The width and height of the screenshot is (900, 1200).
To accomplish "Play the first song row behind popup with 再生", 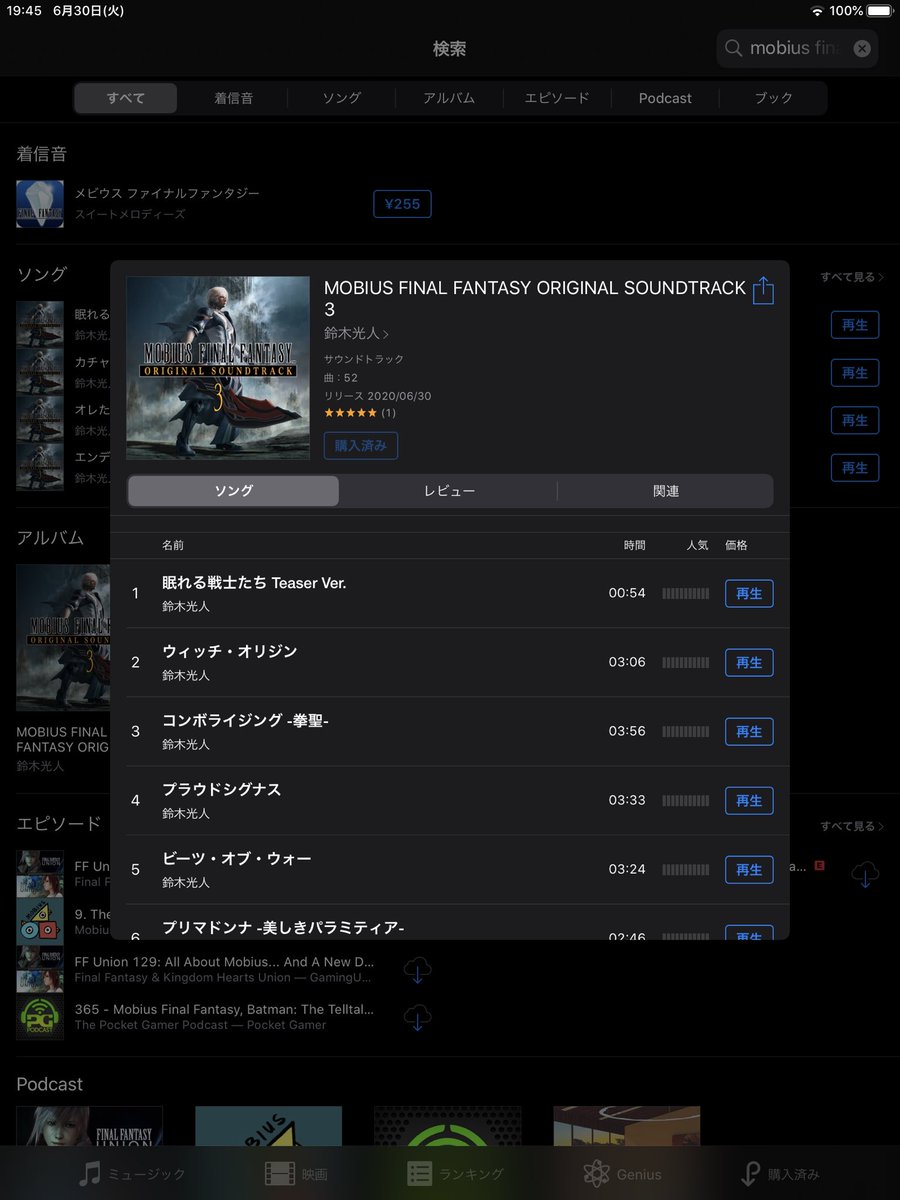I will 855,325.
